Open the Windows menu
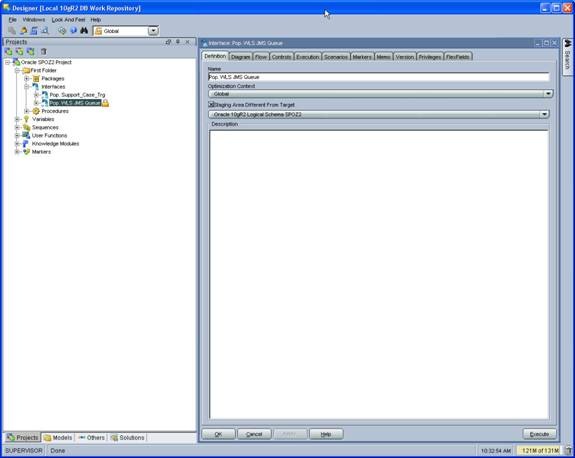Image resolution: width=575 pixels, height=458 pixels. [x=34, y=19]
